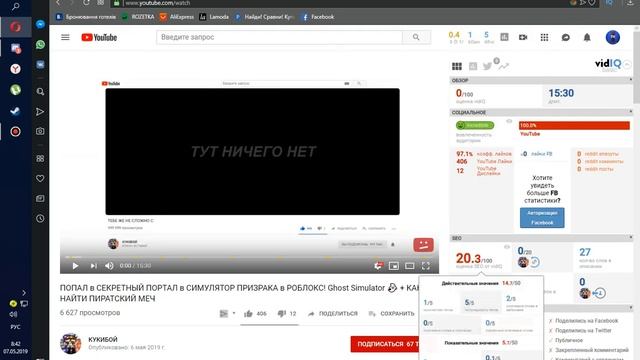The width and height of the screenshot is (640, 360).
Task: Collapse the vidIQ panel next to logo
Action: [627, 64]
